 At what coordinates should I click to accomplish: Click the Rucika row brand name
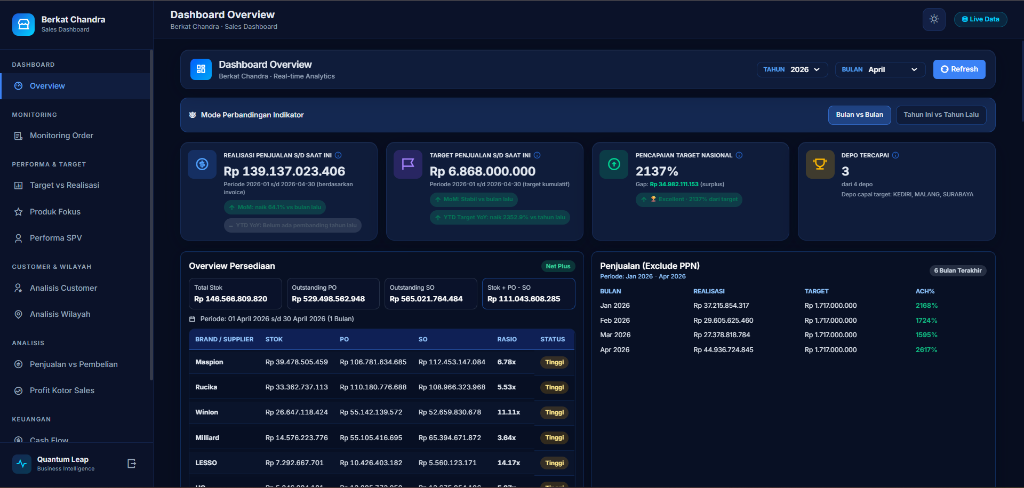tap(206, 387)
